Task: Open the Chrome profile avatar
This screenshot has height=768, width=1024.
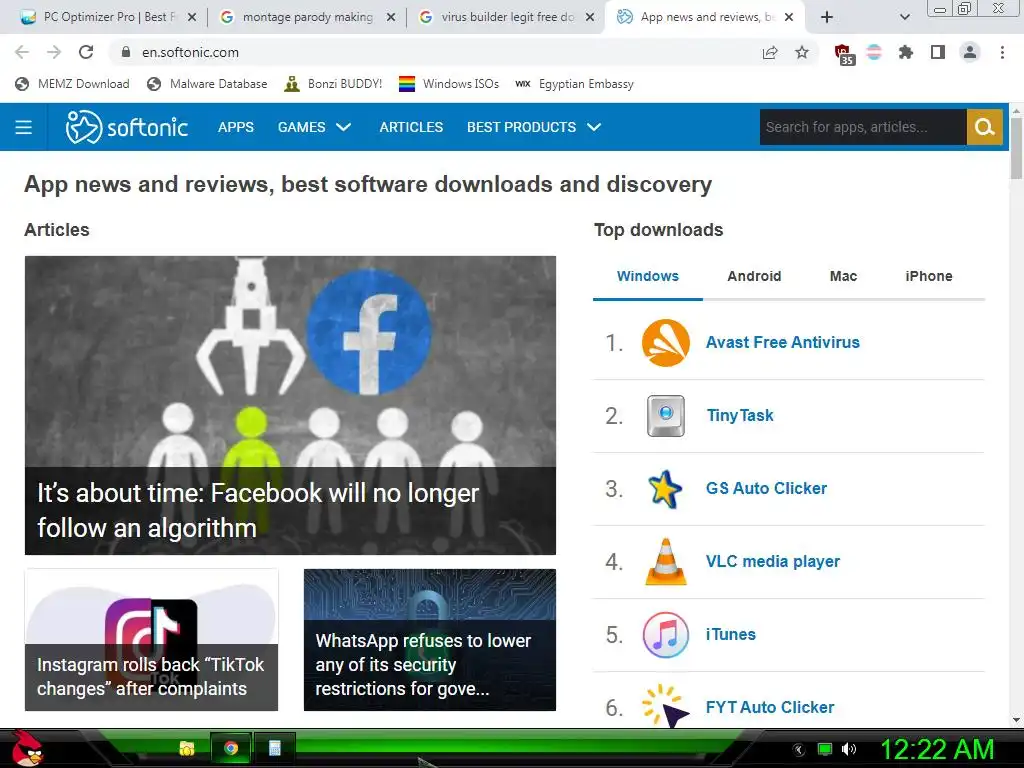Action: pos(970,52)
